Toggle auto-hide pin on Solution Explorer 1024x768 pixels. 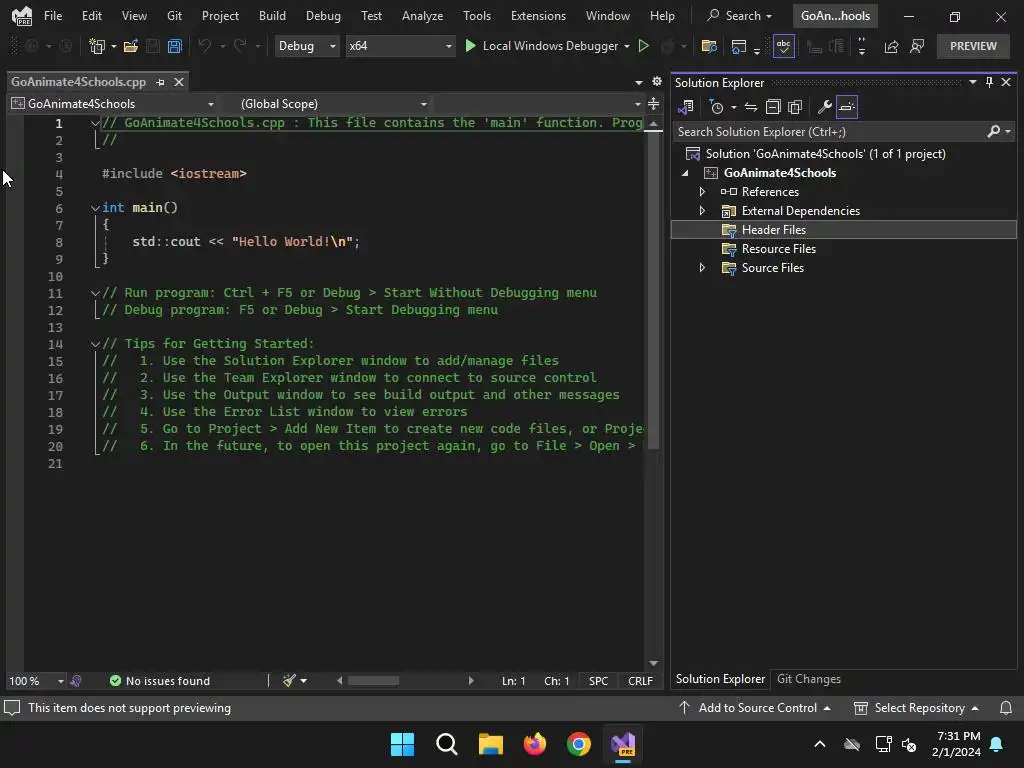coord(989,82)
